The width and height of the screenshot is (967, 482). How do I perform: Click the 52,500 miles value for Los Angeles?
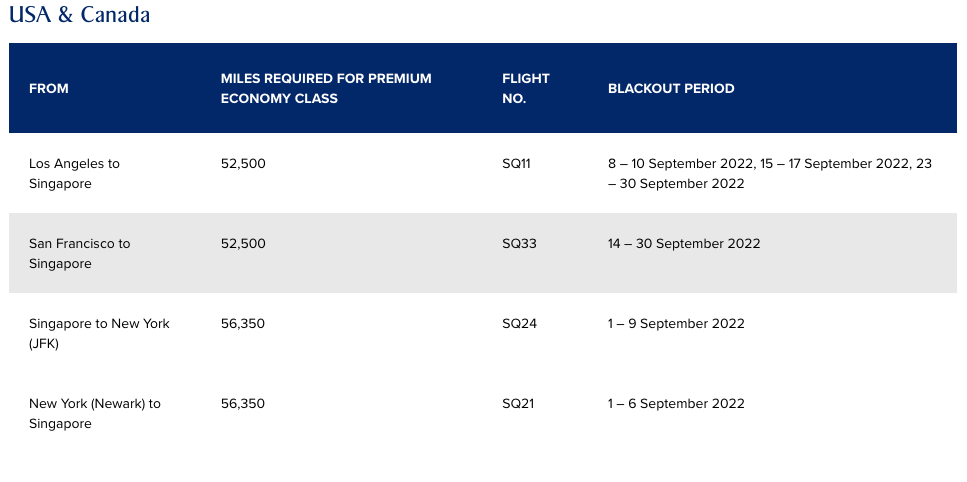[243, 163]
